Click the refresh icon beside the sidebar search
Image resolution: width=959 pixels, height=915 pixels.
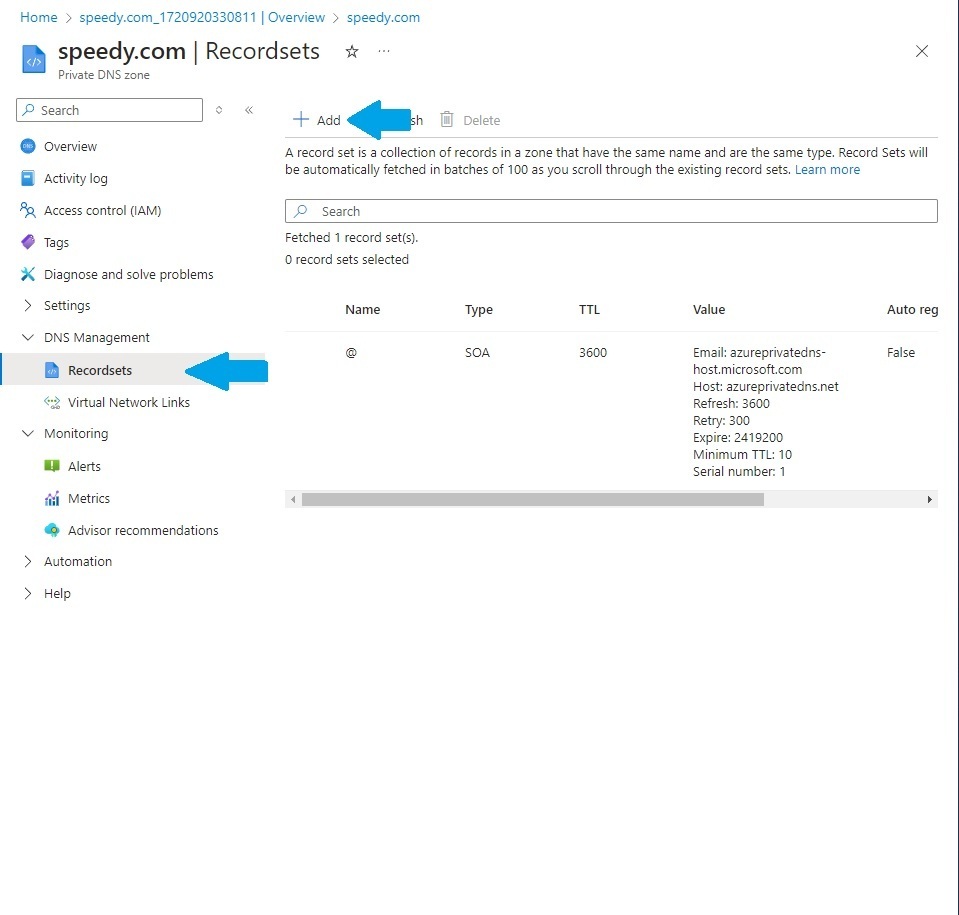coord(219,110)
